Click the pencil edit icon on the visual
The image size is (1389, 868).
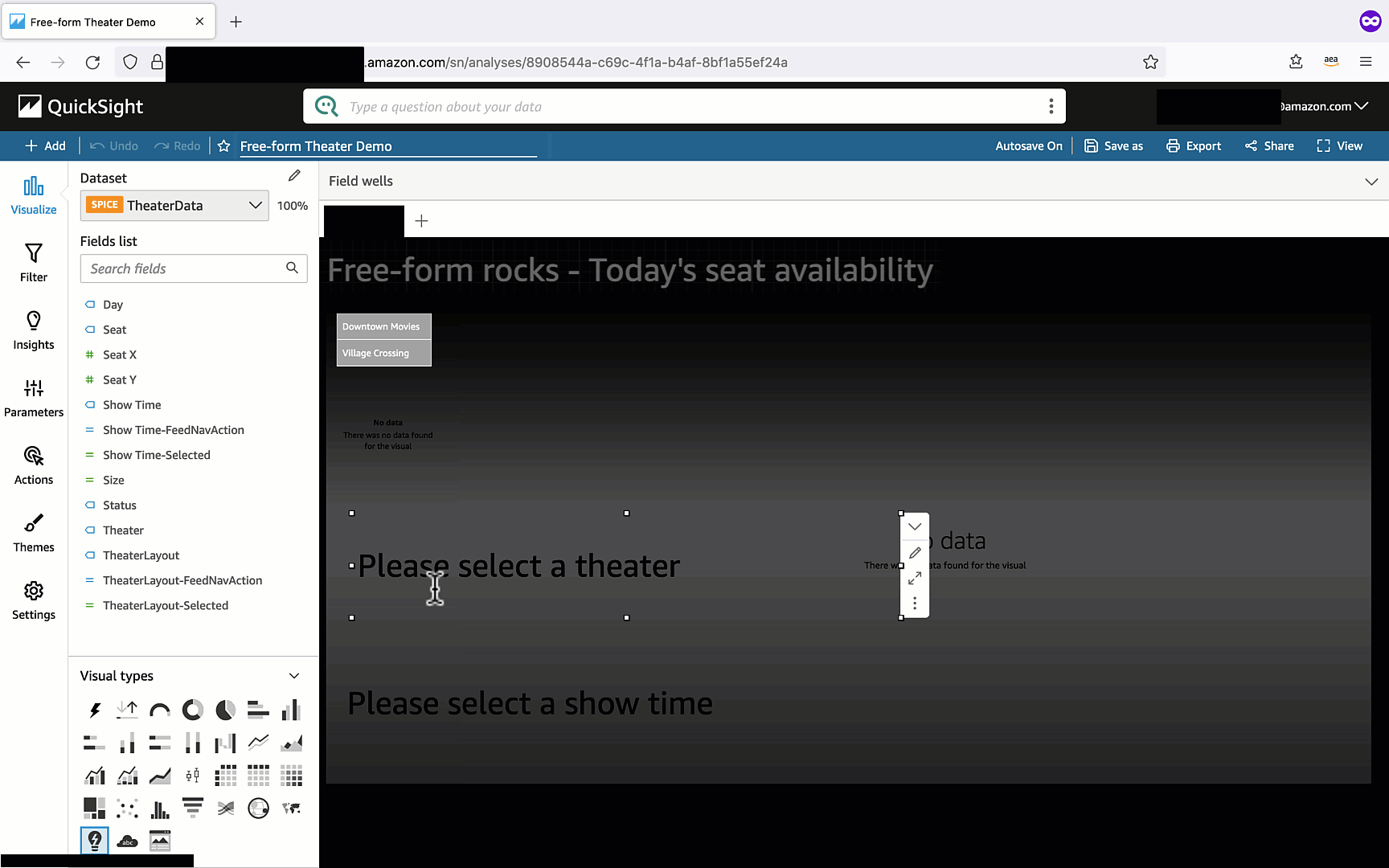[x=915, y=553]
